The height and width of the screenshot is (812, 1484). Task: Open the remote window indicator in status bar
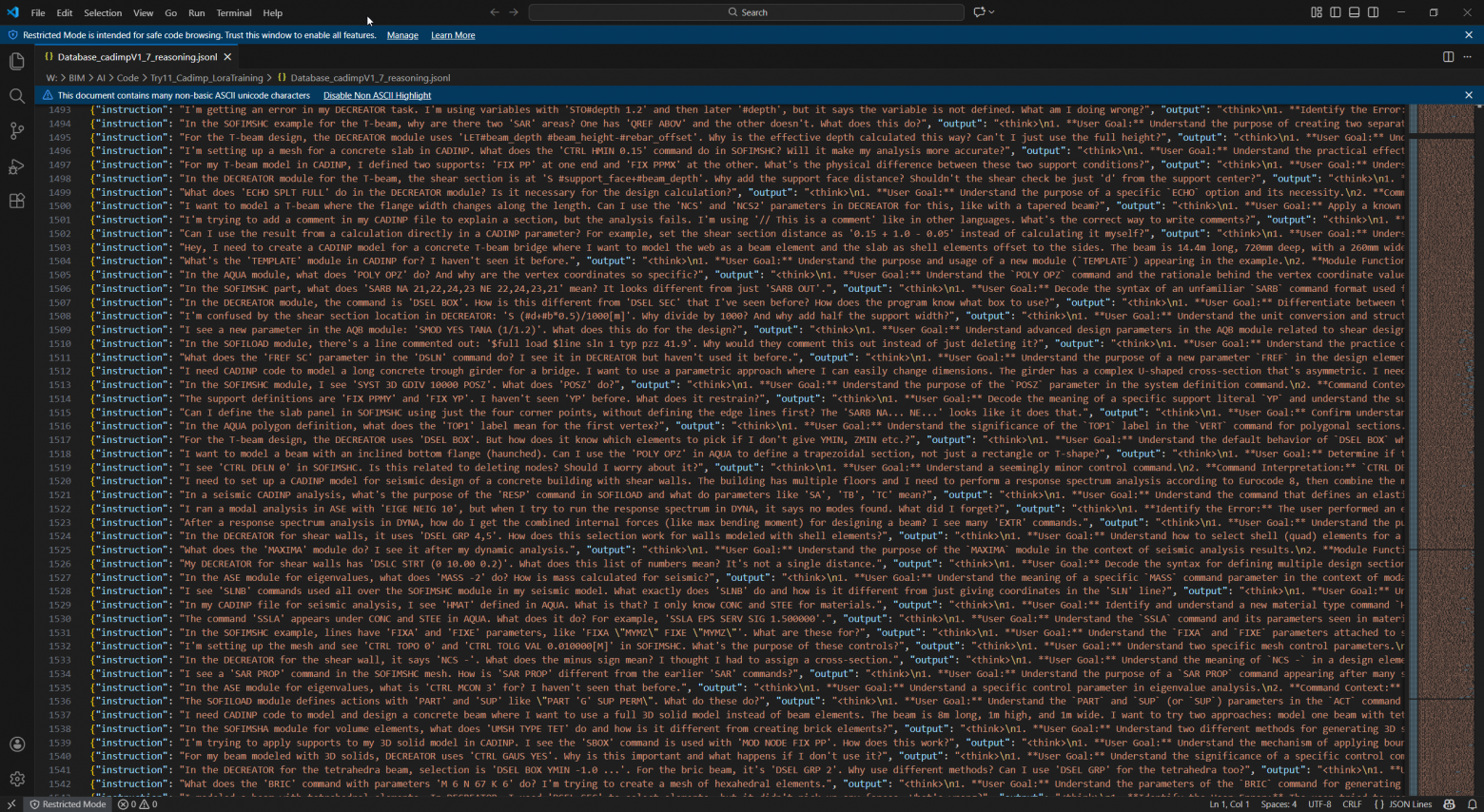pyautogui.click(x=10, y=804)
